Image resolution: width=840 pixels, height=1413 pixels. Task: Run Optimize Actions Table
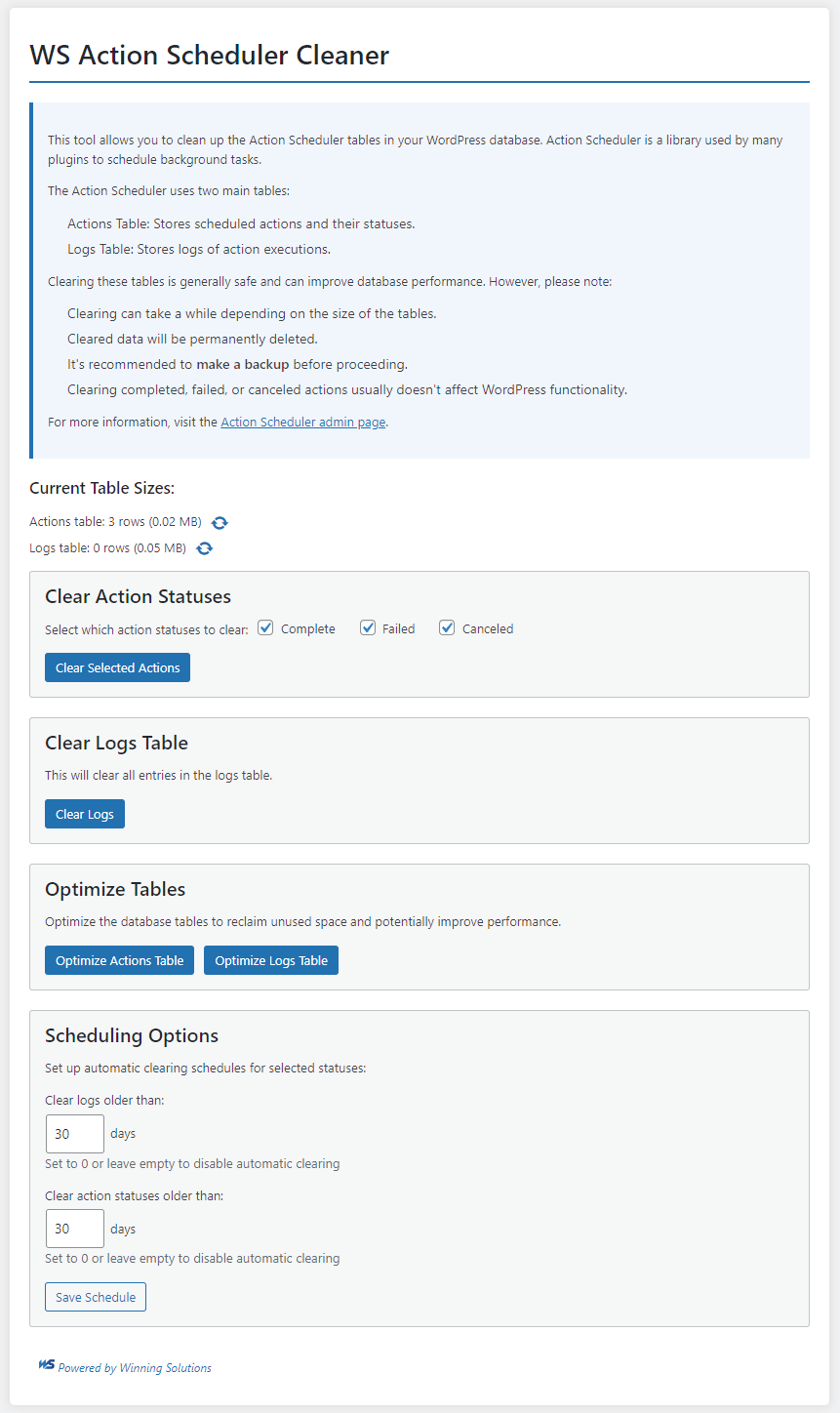click(119, 960)
